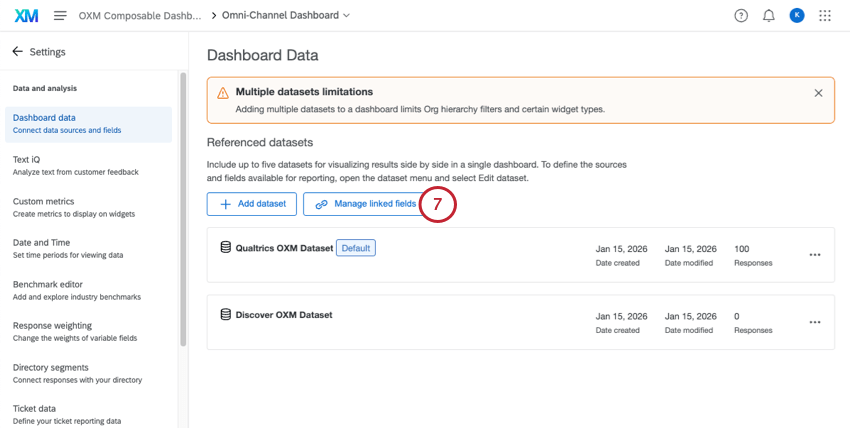Open the user account avatar
The height and width of the screenshot is (428, 850).
pos(797,16)
